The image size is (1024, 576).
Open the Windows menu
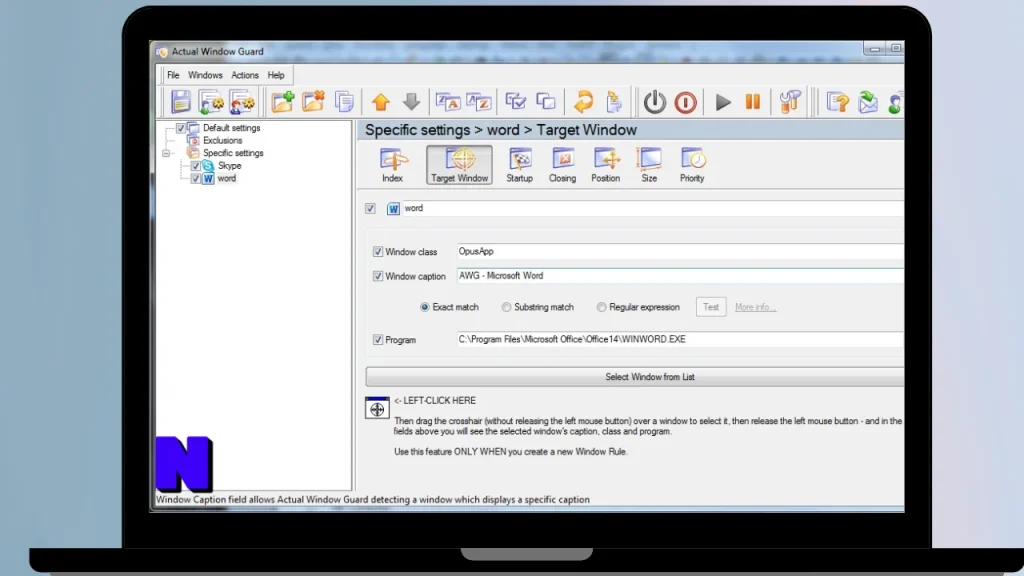(205, 75)
